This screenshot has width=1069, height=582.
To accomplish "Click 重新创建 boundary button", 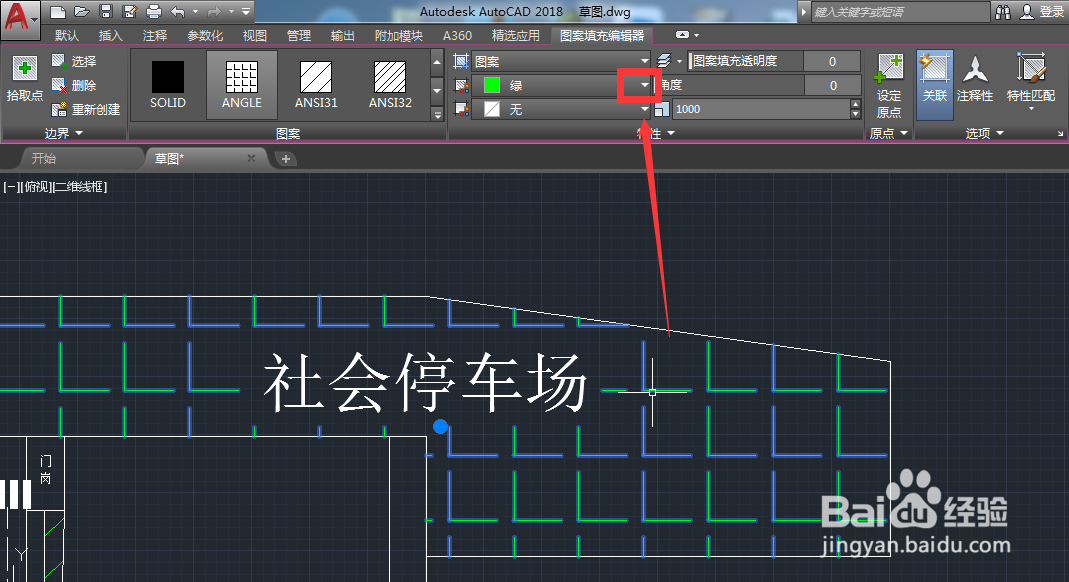I will [87, 109].
